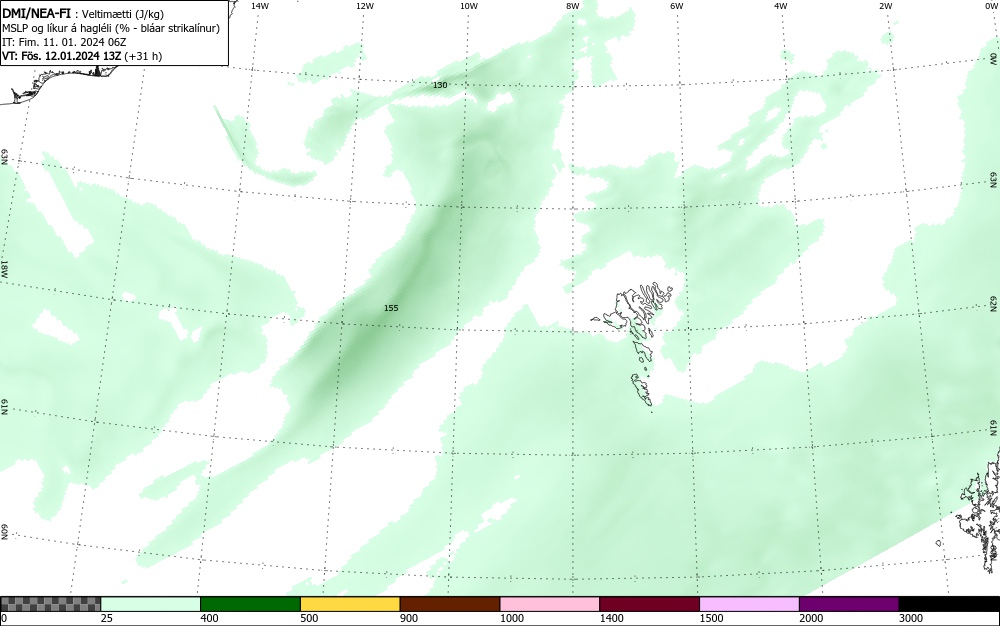This screenshot has height=626, width=1000.
Task: Click the 14W longitude label
Action: click(x=260, y=6)
